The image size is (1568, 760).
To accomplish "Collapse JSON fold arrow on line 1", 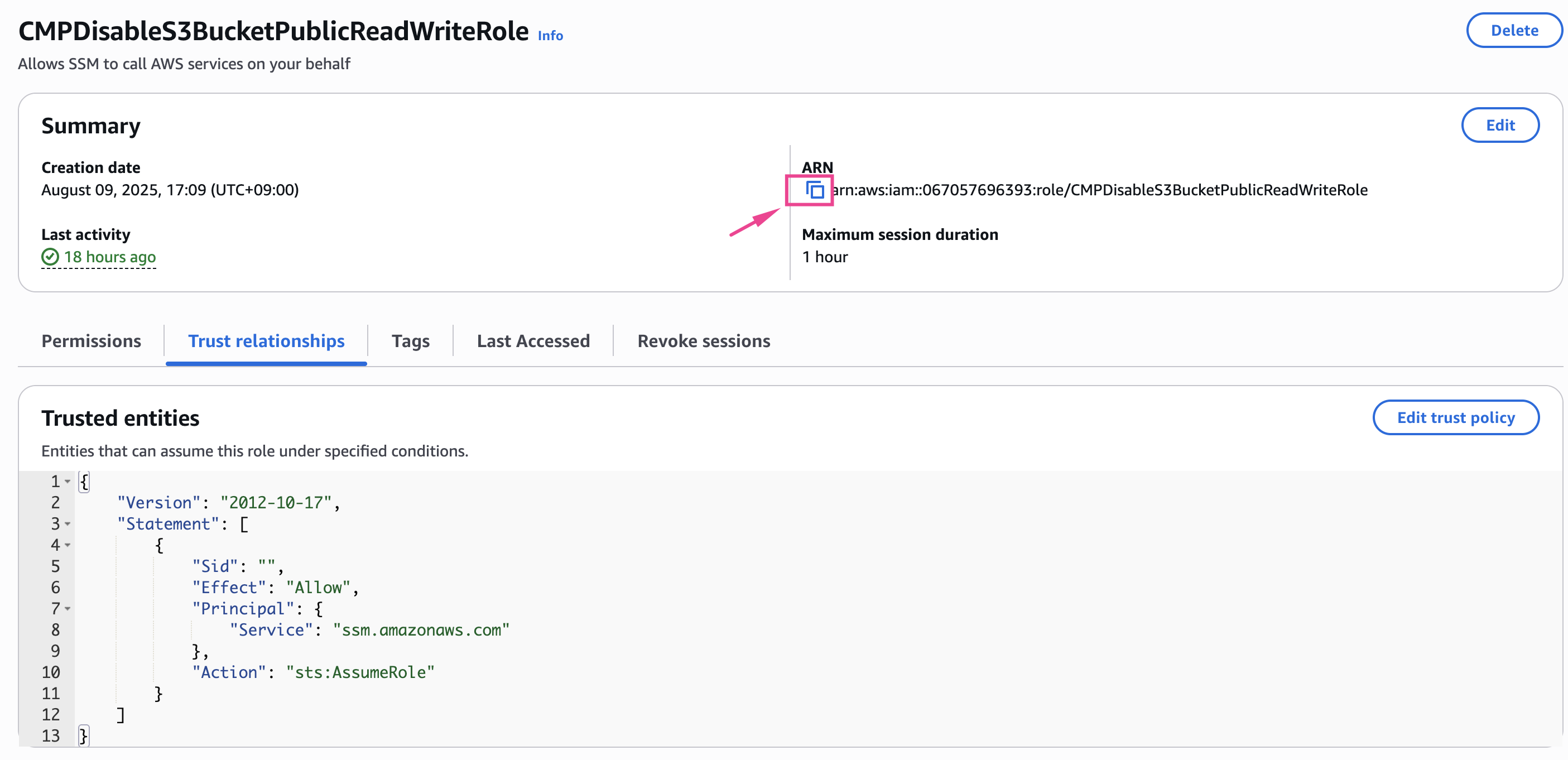I will click(x=68, y=482).
